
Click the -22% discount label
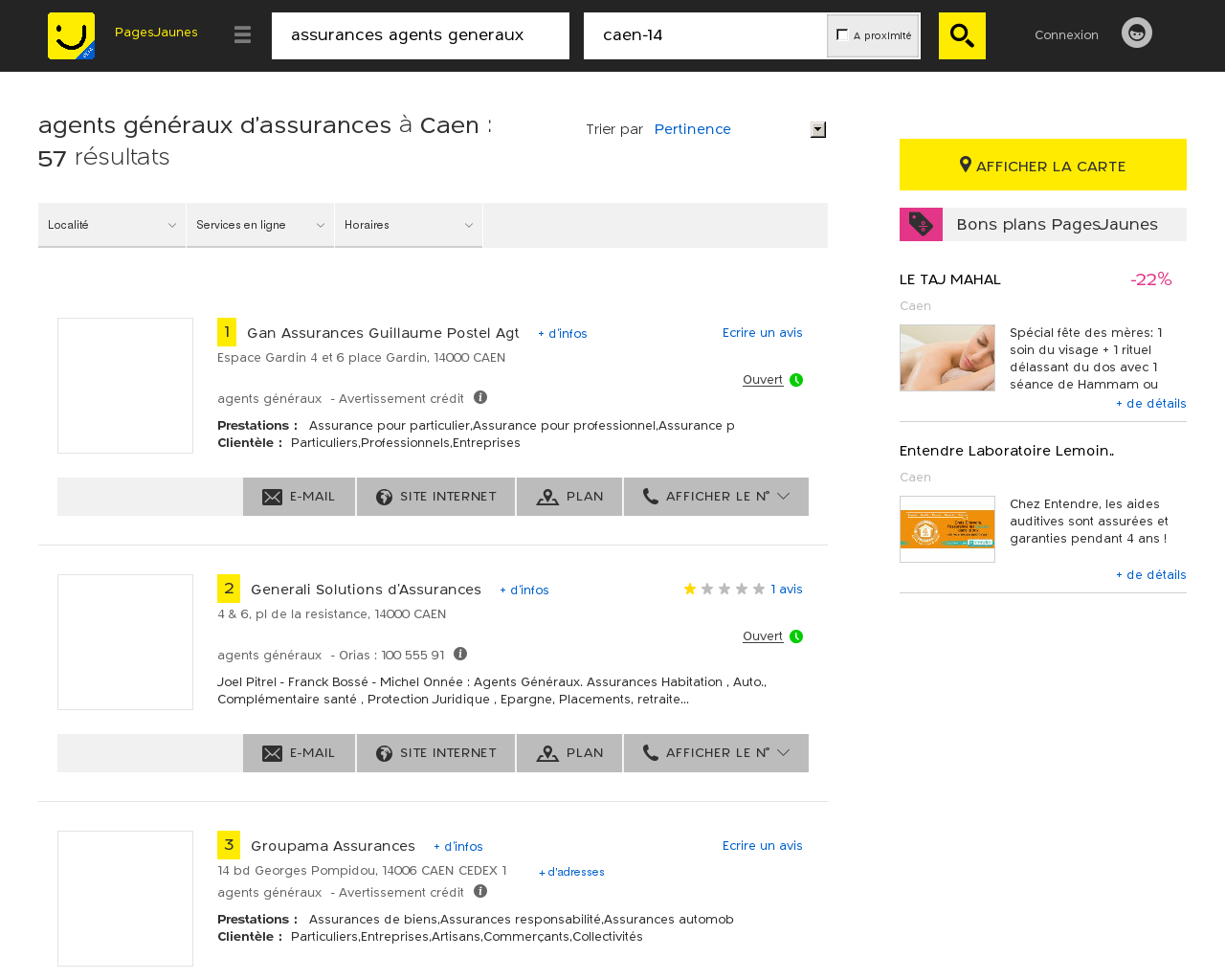click(x=1151, y=279)
